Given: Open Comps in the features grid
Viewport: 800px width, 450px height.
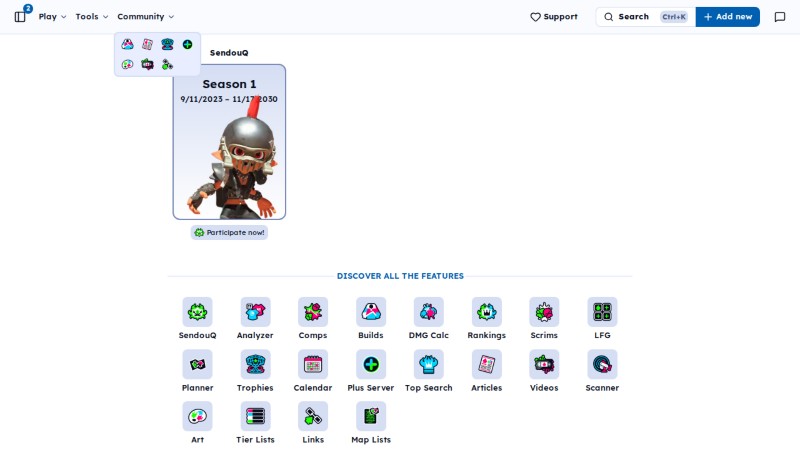Looking at the screenshot, I should click(x=313, y=318).
